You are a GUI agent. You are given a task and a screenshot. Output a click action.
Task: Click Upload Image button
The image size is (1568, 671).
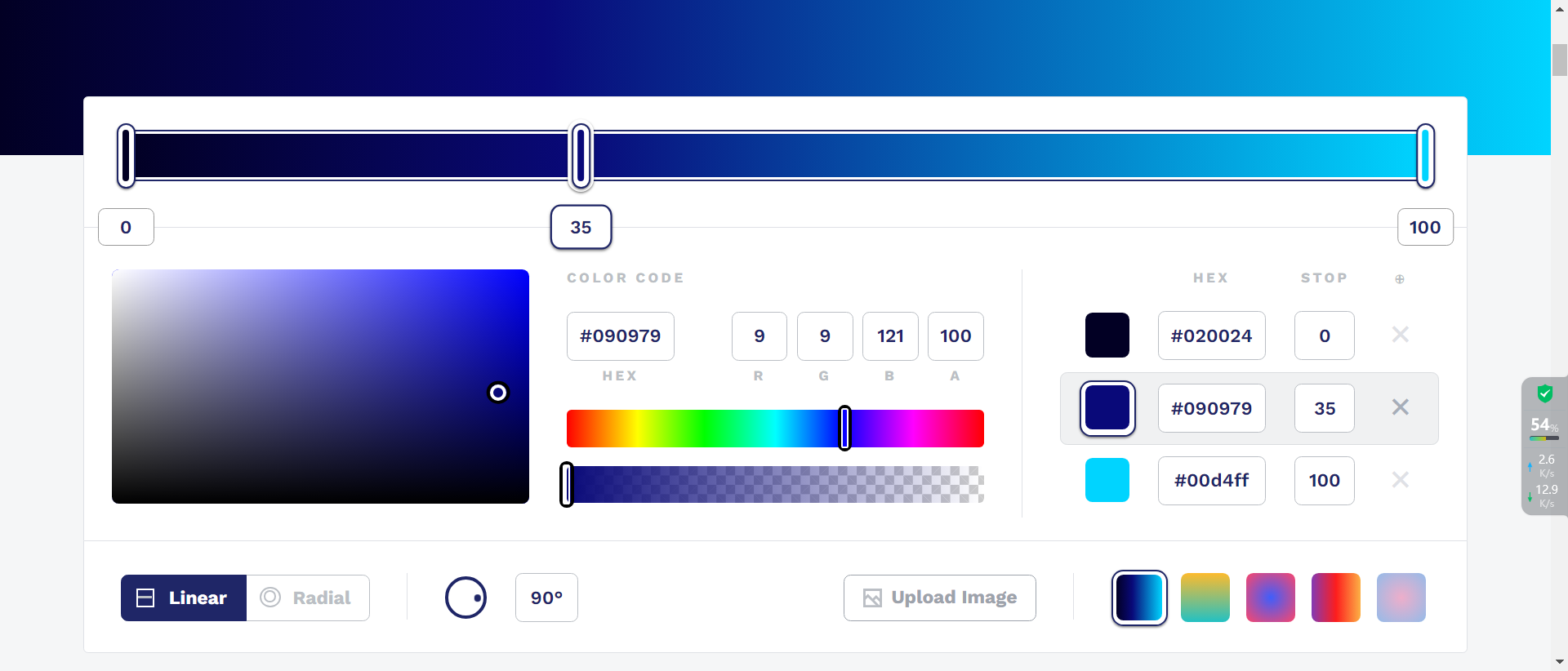coord(939,598)
